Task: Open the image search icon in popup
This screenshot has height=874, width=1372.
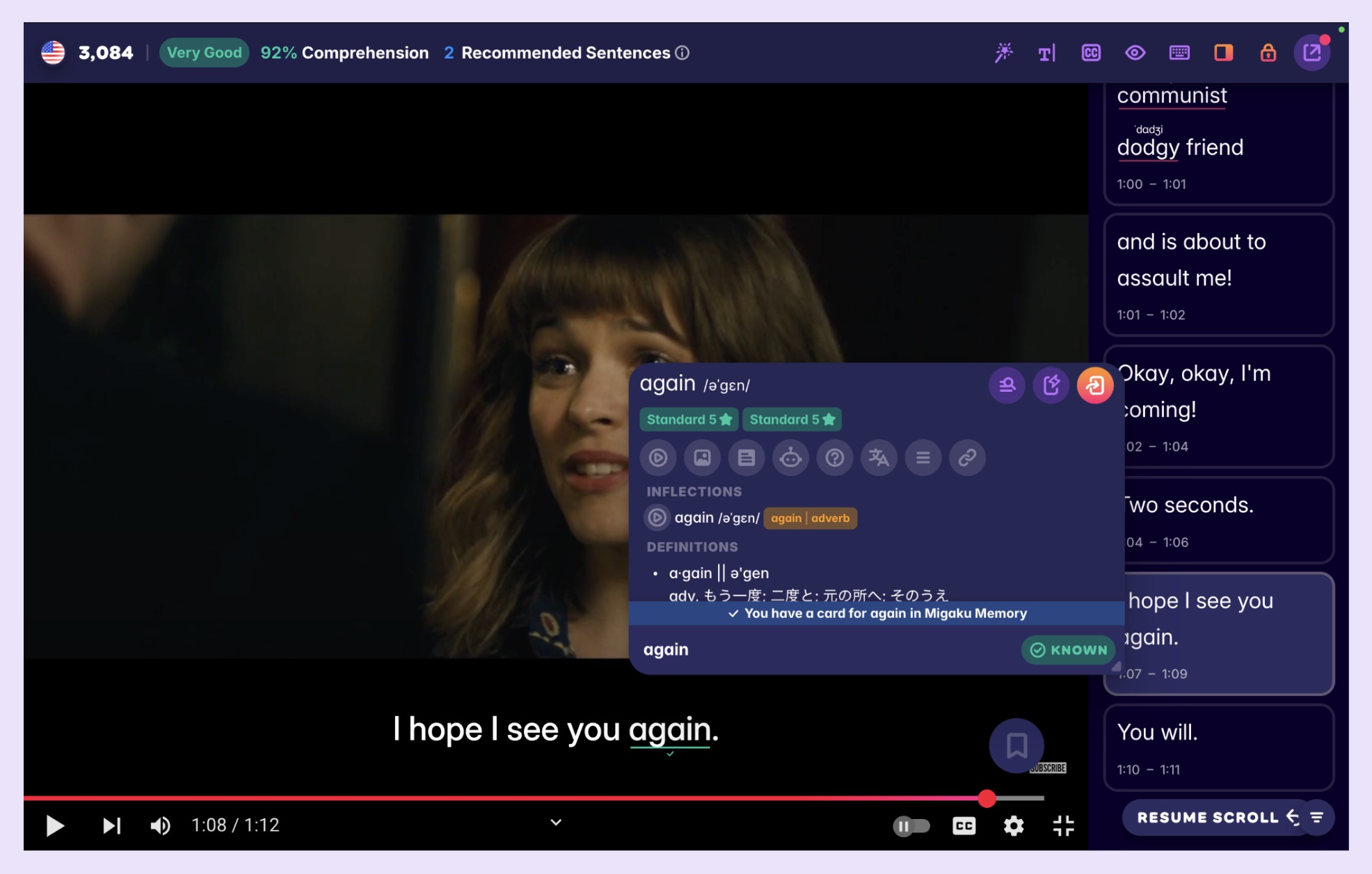Action: (702, 458)
